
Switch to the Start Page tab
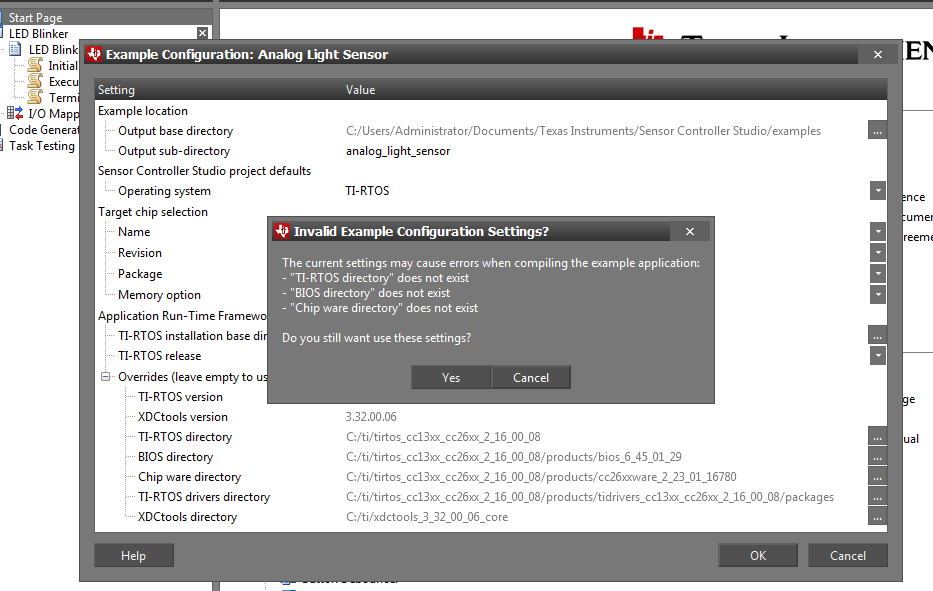[x=35, y=18]
